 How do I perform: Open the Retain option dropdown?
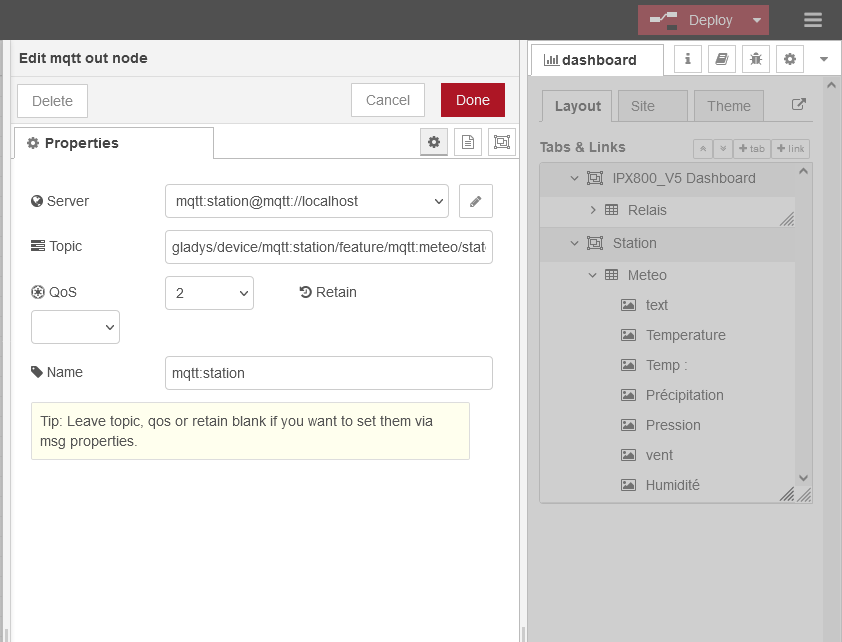(x=75, y=327)
